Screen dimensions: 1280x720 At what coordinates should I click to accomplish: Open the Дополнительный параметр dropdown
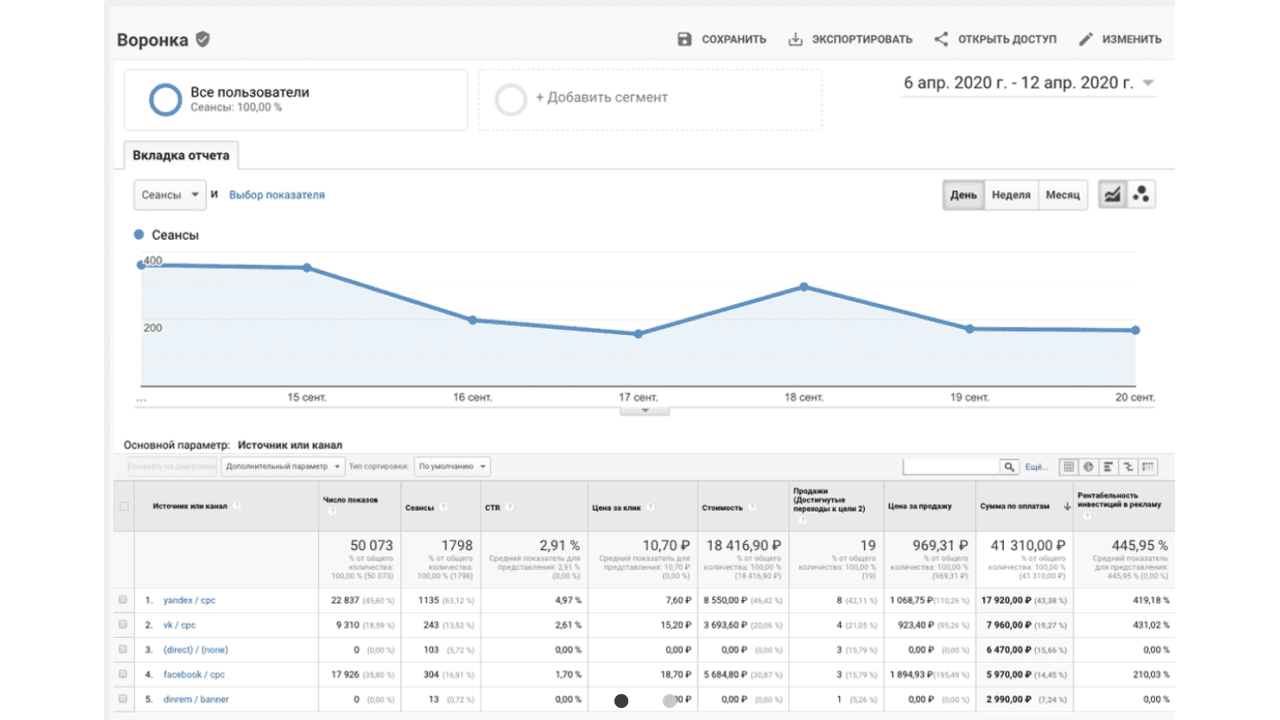283,467
